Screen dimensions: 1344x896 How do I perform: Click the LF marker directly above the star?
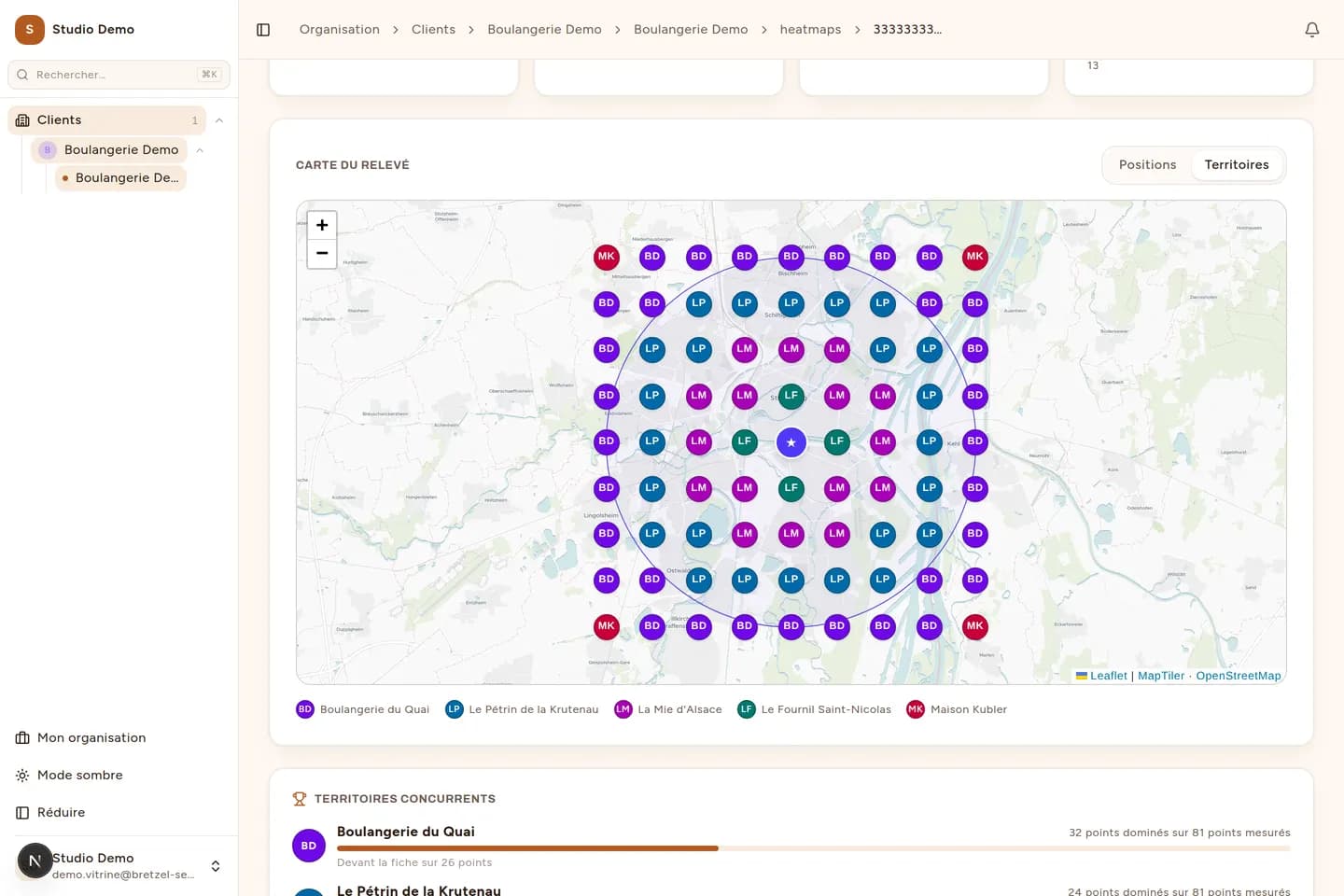[x=791, y=396]
